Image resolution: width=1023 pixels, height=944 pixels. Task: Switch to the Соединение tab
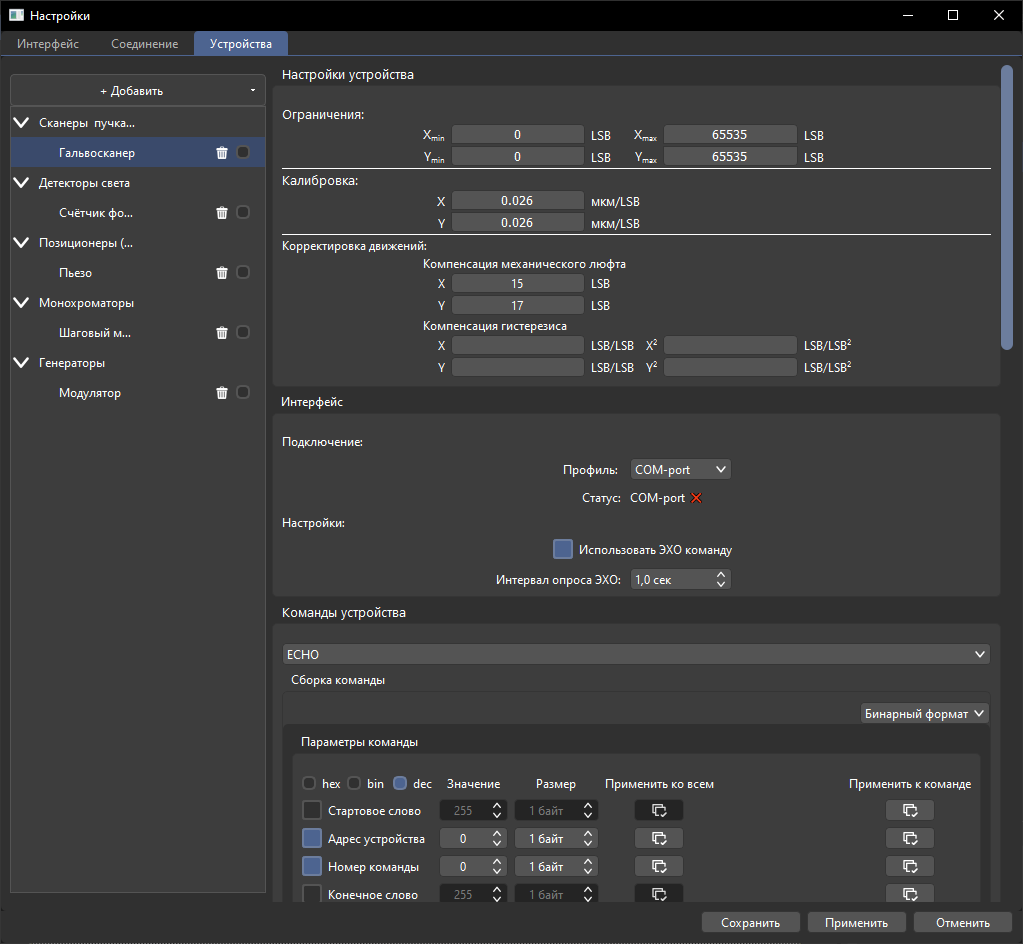click(144, 44)
